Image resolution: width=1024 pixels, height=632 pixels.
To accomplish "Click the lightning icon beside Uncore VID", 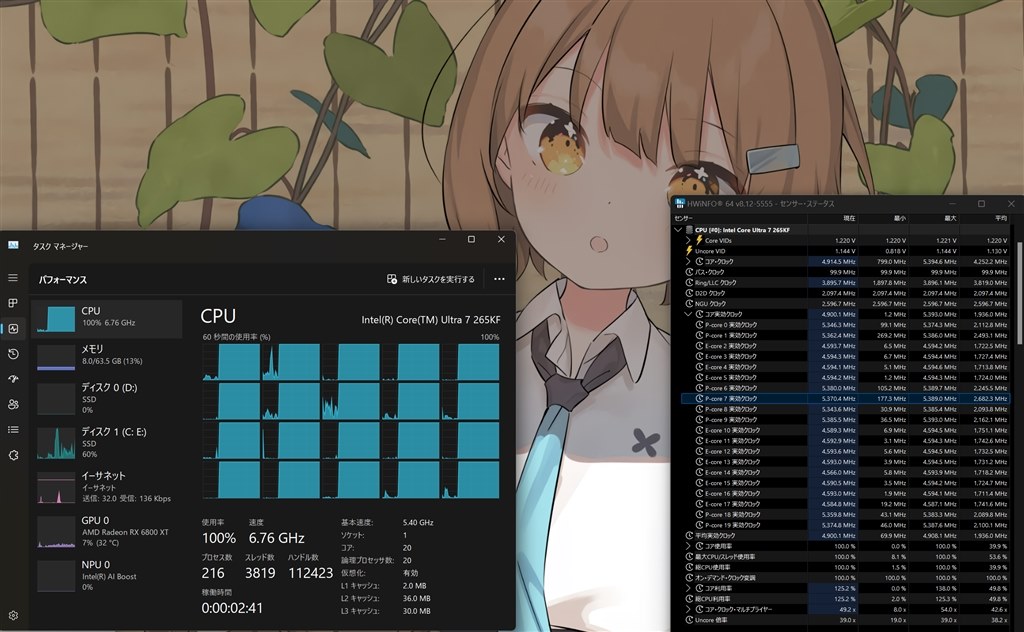I will pyautogui.click(x=689, y=250).
